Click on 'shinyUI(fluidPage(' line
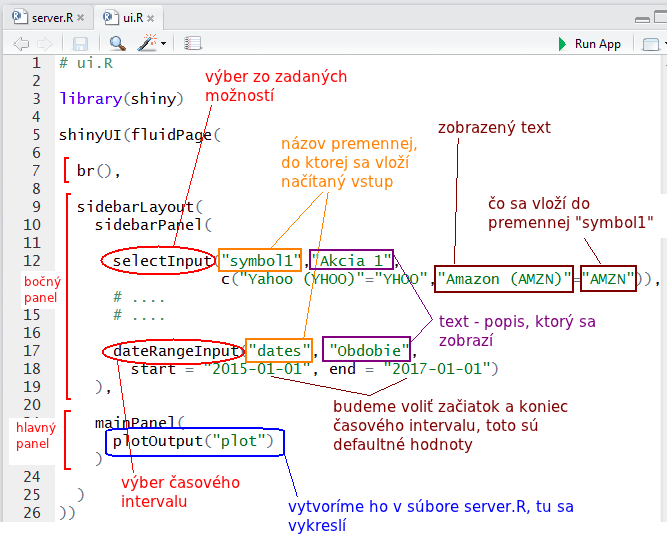667x557 pixels. [x=140, y=135]
